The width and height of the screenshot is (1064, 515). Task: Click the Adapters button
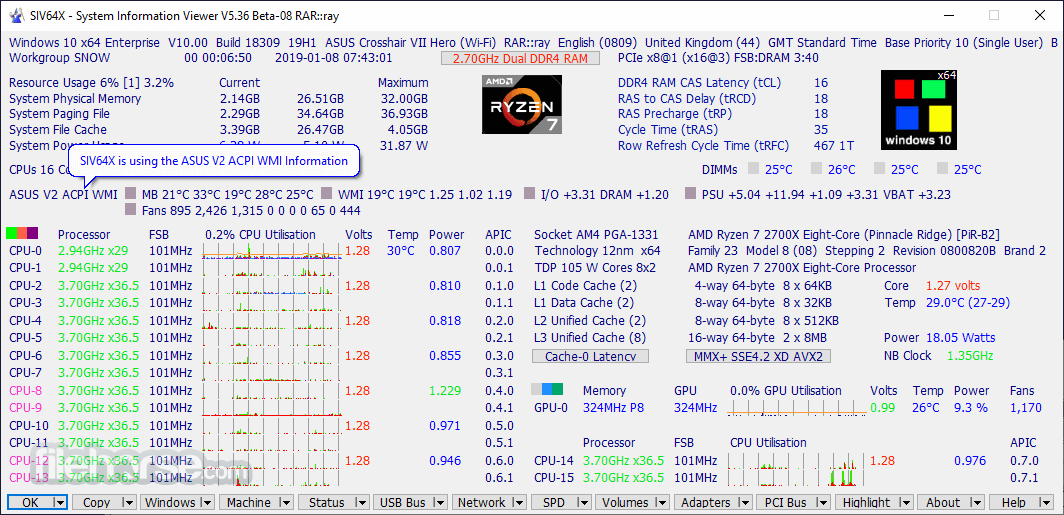[x=706, y=503]
